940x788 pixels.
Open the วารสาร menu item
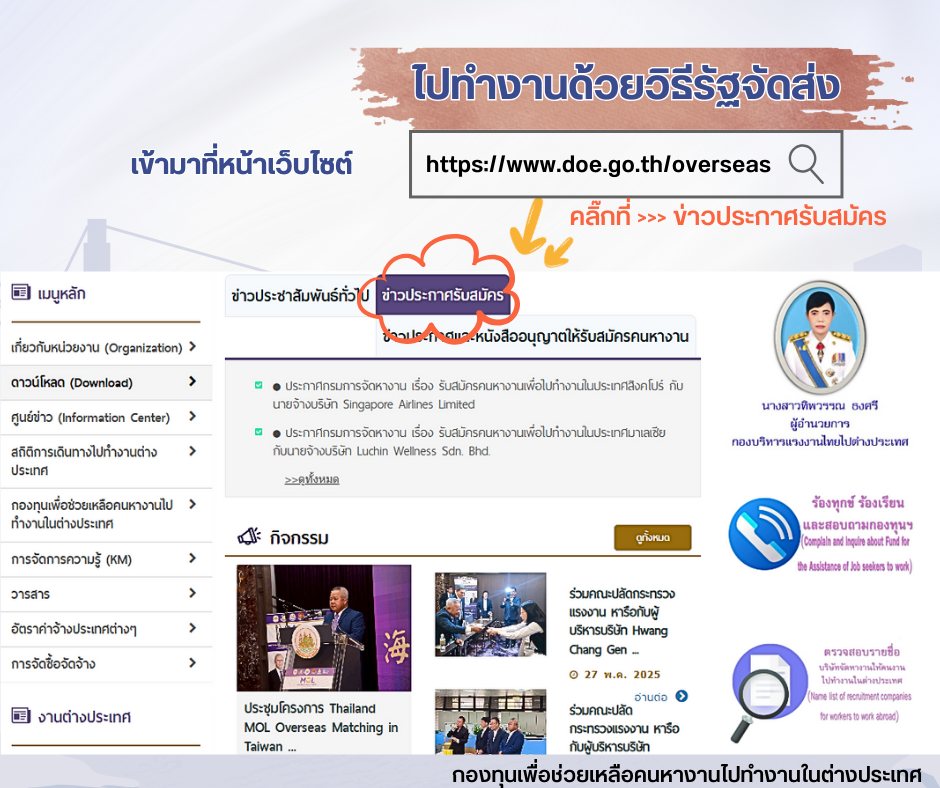[x=30, y=594]
